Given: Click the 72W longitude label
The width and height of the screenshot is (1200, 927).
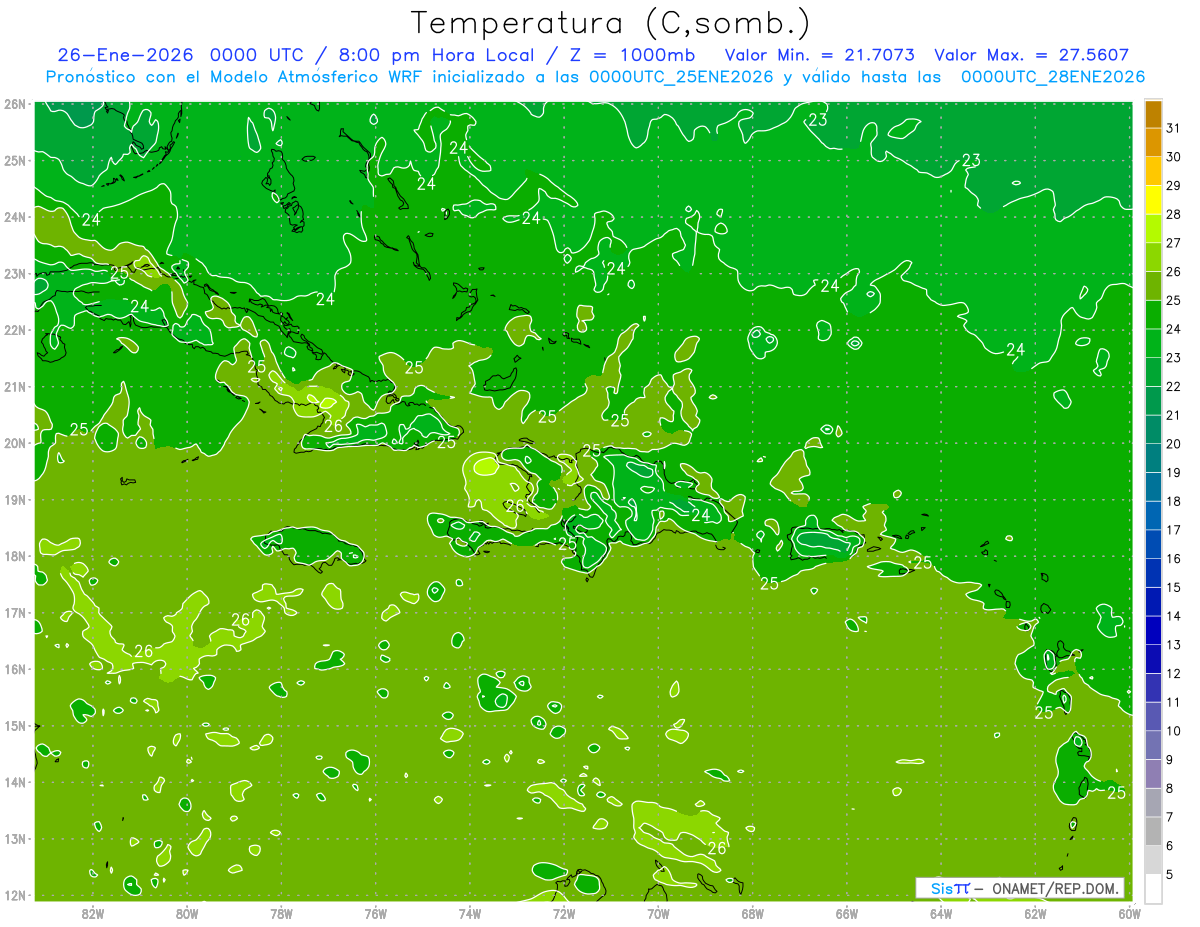Looking at the screenshot, I should 563,913.
